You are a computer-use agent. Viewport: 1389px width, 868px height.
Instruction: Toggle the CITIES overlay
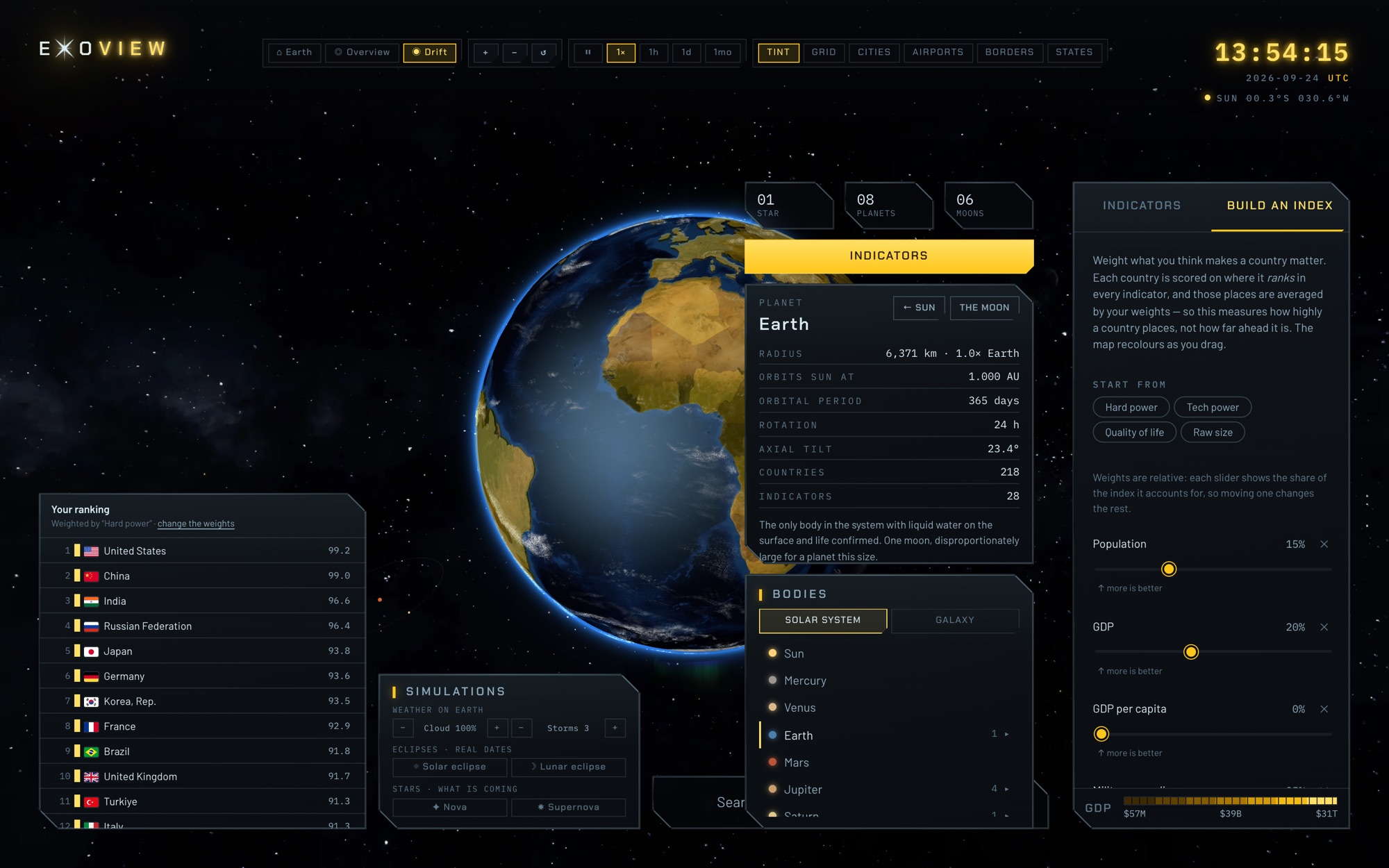pyautogui.click(x=874, y=53)
